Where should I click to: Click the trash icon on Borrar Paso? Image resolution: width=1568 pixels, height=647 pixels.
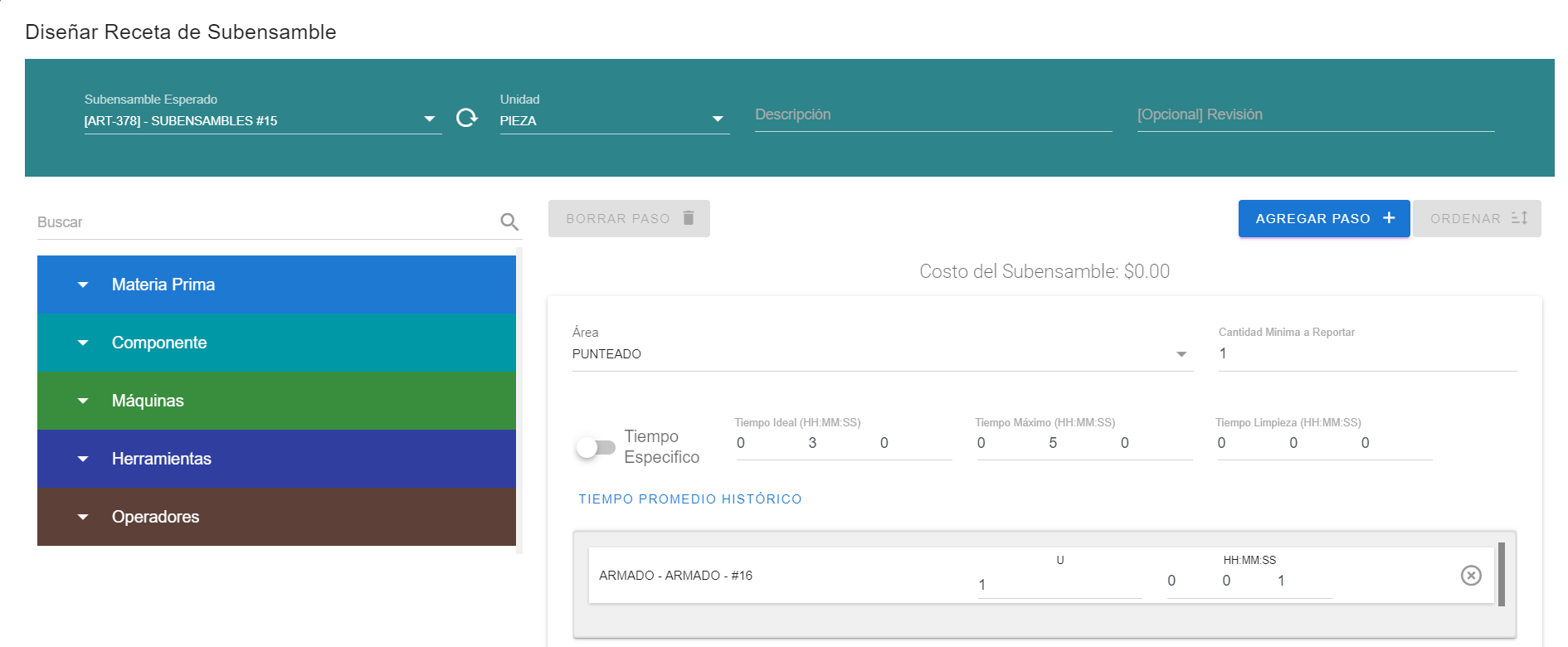(689, 218)
